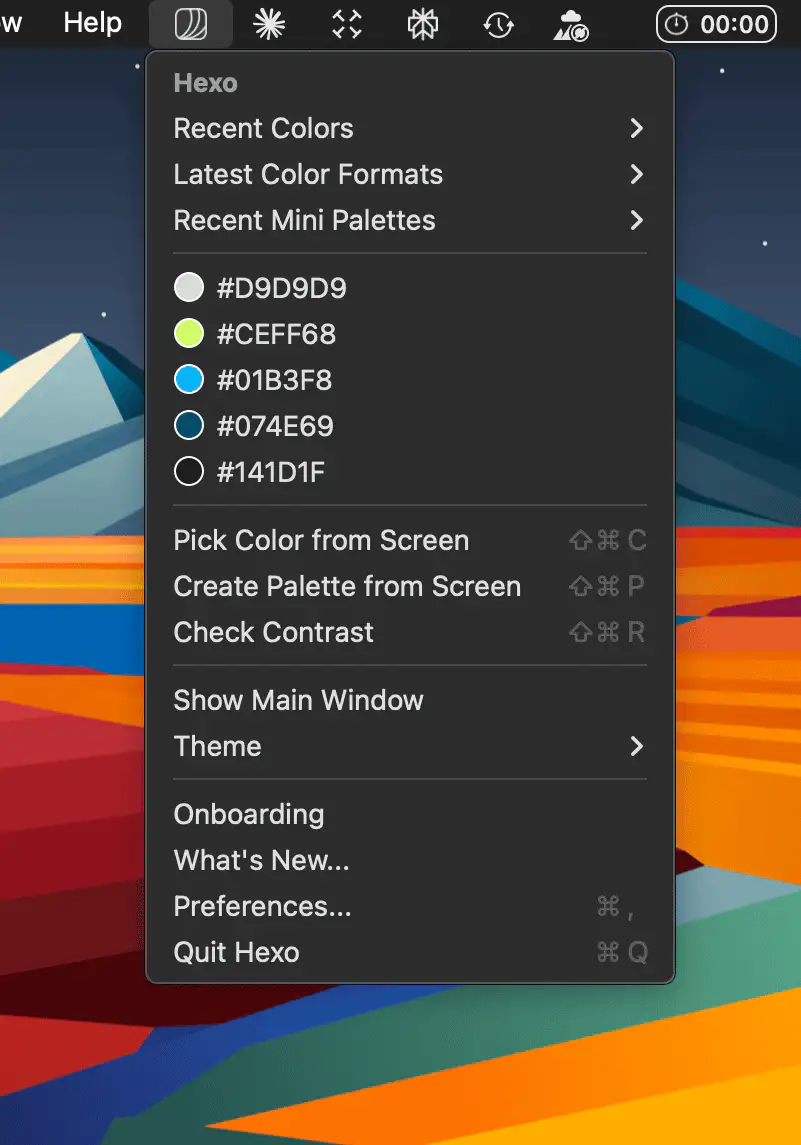Click Check Contrast menu item
801x1145 pixels.
click(273, 632)
